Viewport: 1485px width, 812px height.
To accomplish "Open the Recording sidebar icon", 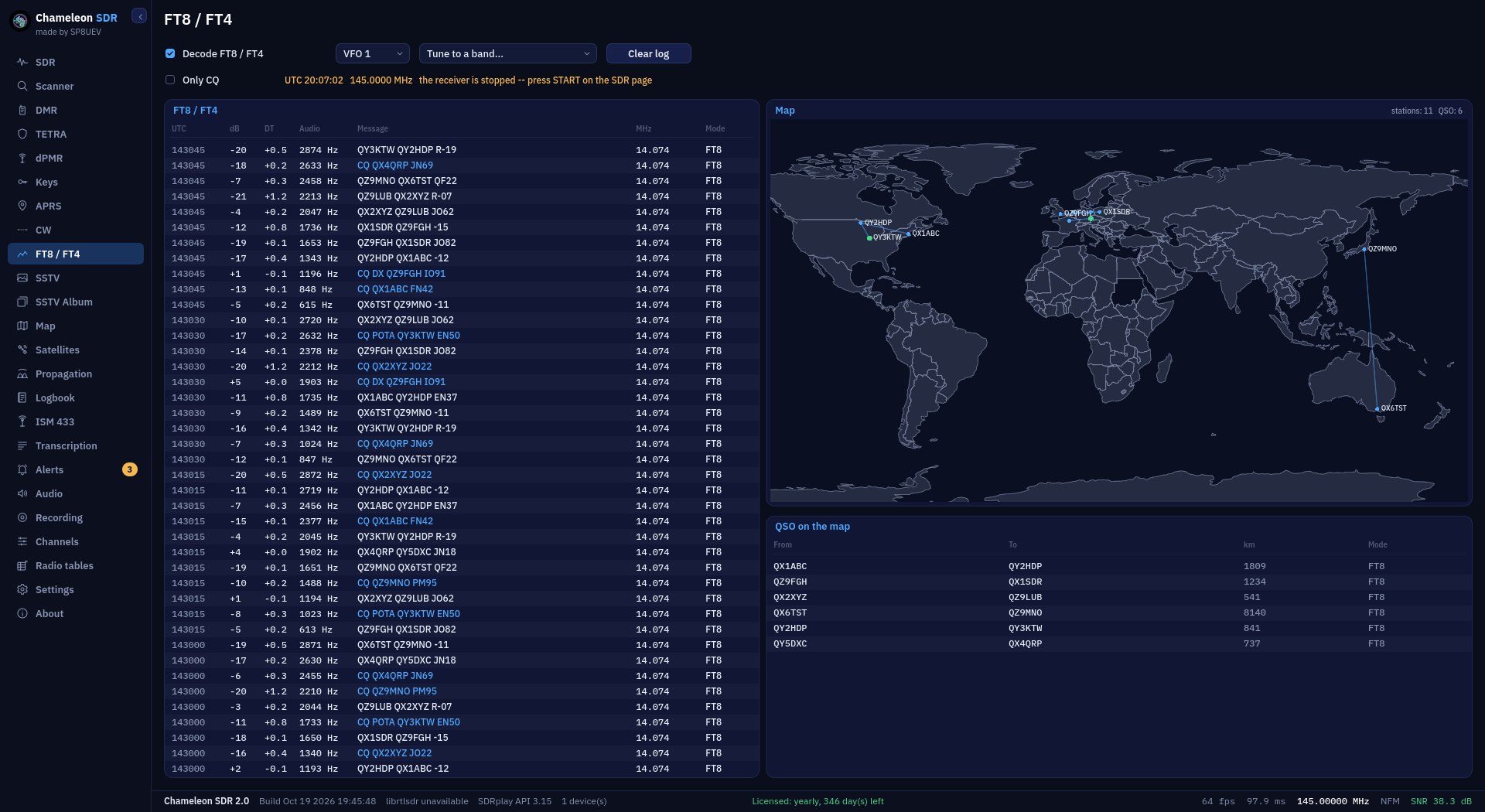I will (x=22, y=517).
